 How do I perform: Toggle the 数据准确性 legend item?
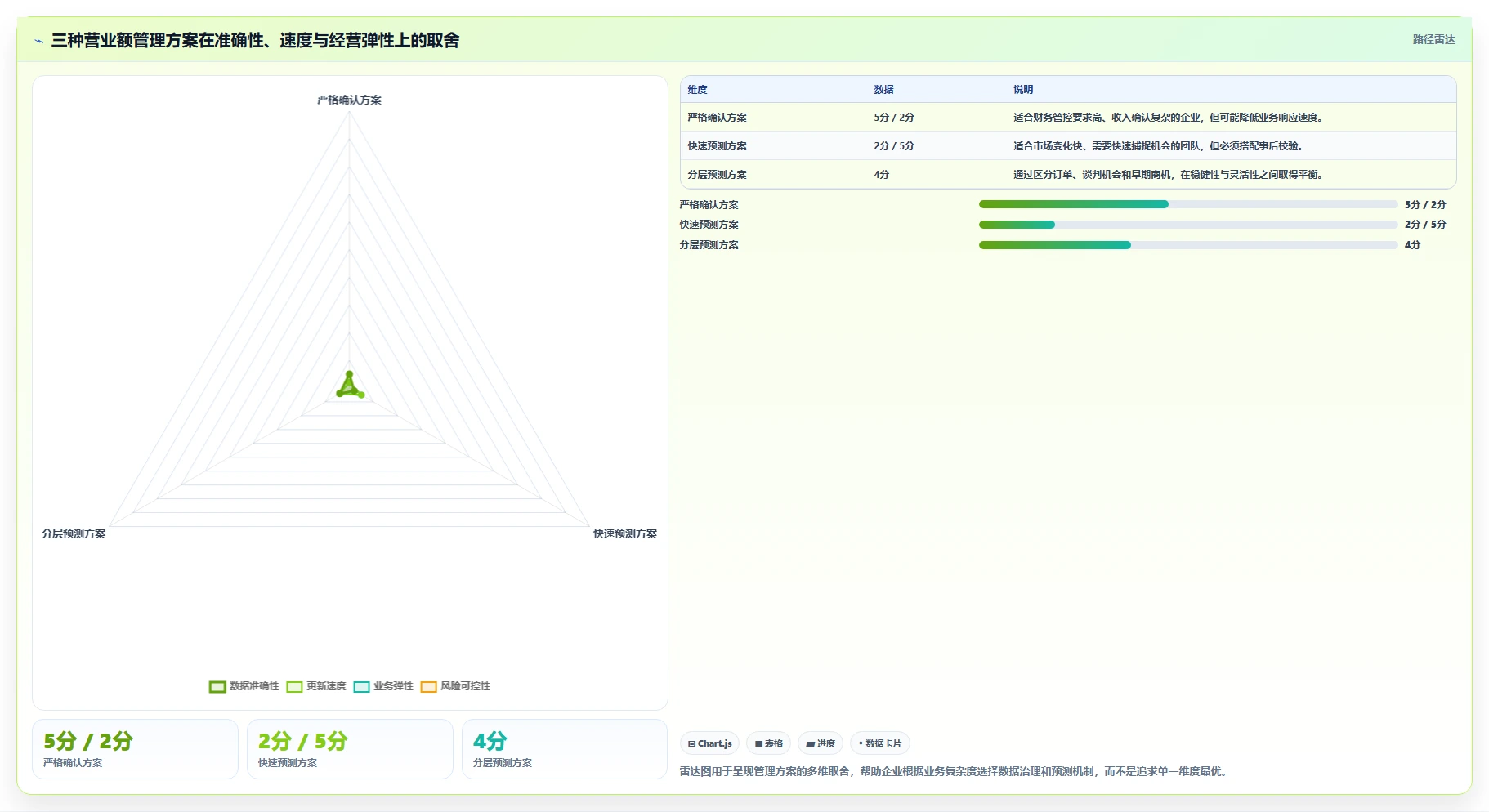click(244, 686)
